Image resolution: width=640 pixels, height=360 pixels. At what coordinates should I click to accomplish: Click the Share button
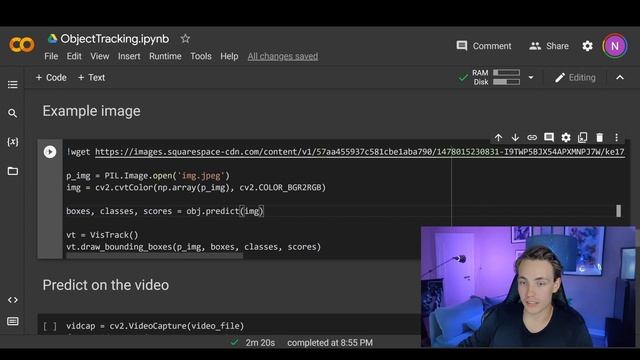549,46
